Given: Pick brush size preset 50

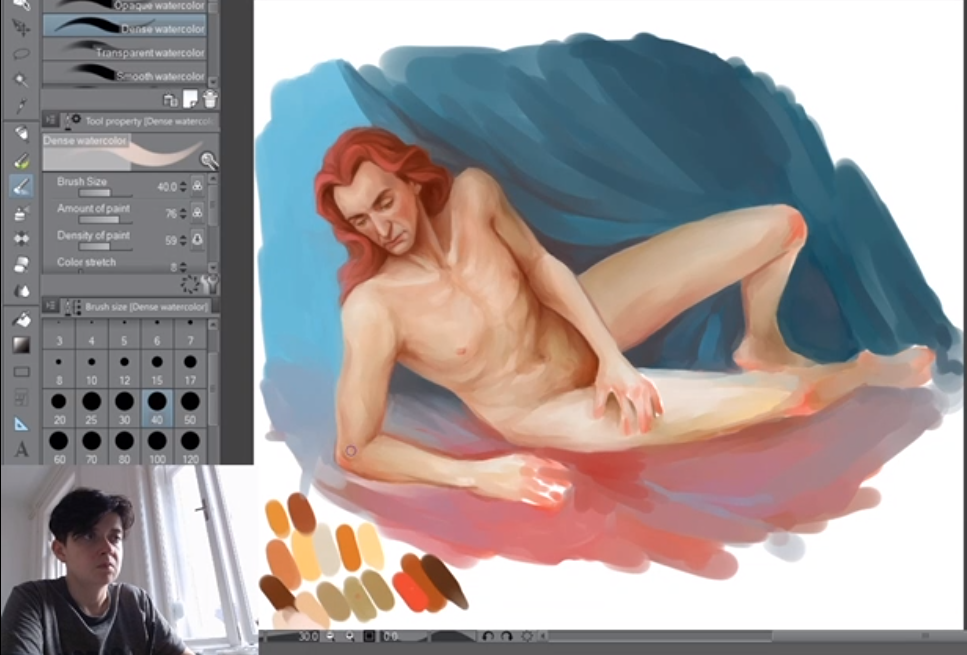Looking at the screenshot, I should tap(190, 408).
